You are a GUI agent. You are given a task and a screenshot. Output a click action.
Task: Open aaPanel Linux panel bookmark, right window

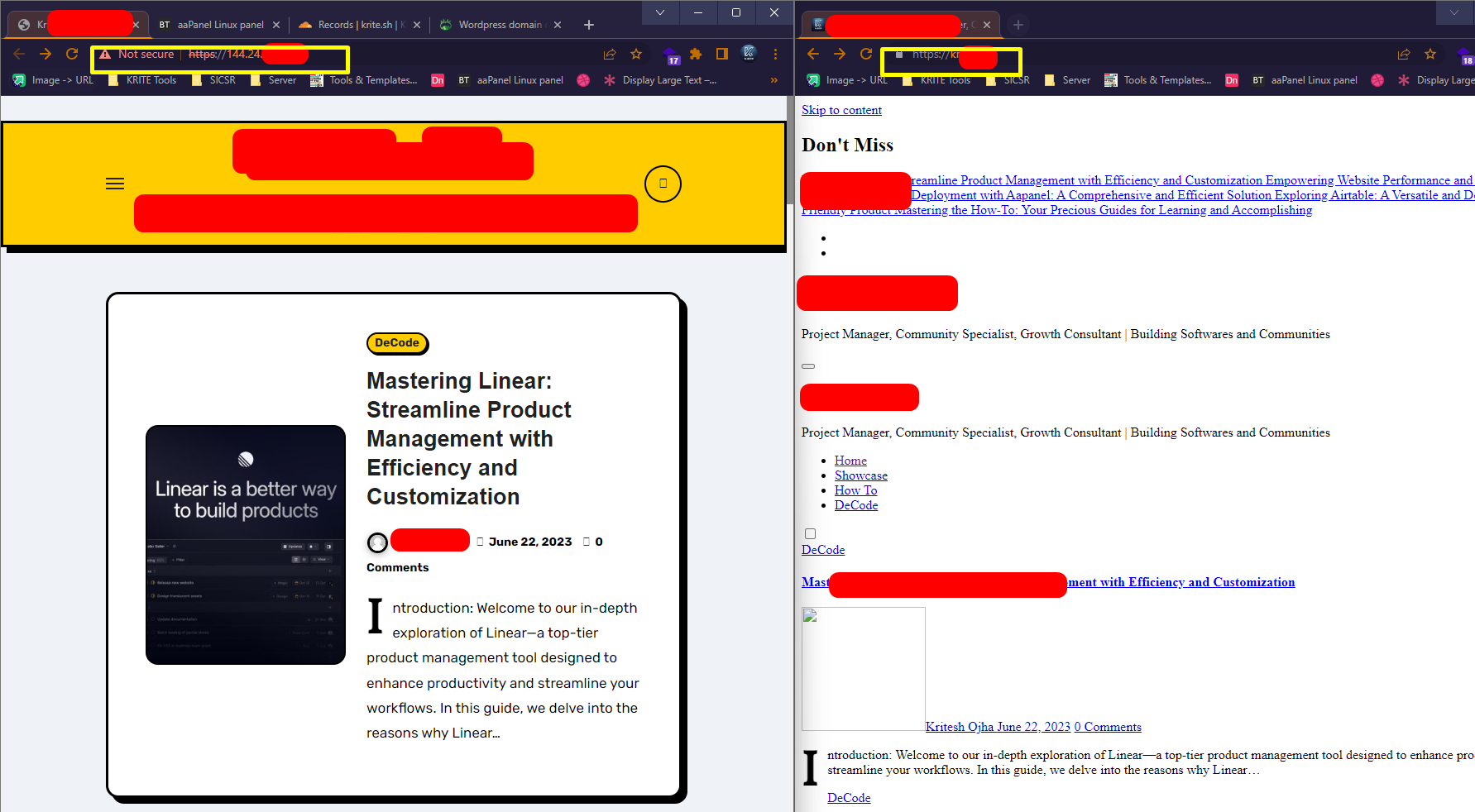1305,80
